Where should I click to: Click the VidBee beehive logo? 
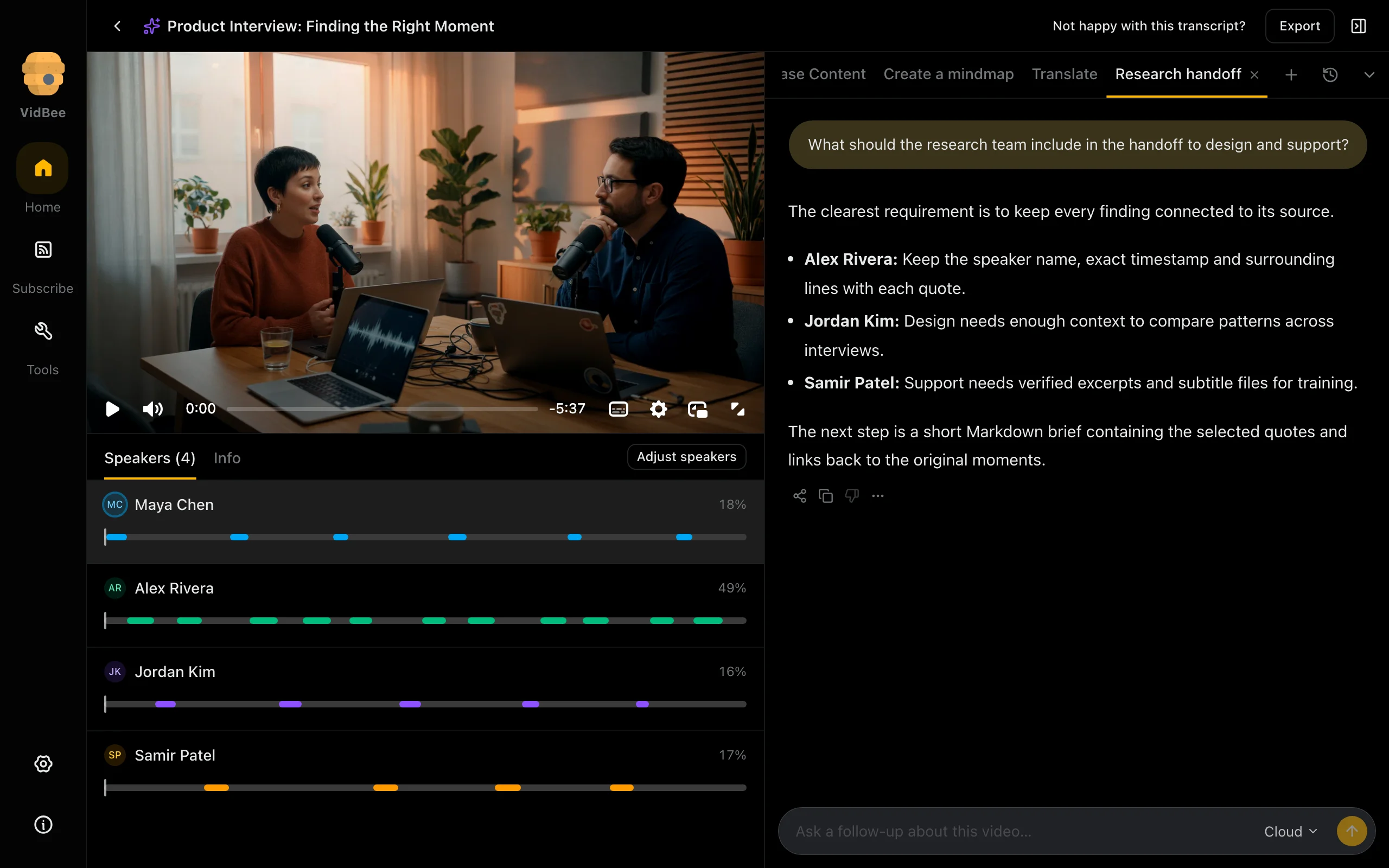point(43,73)
